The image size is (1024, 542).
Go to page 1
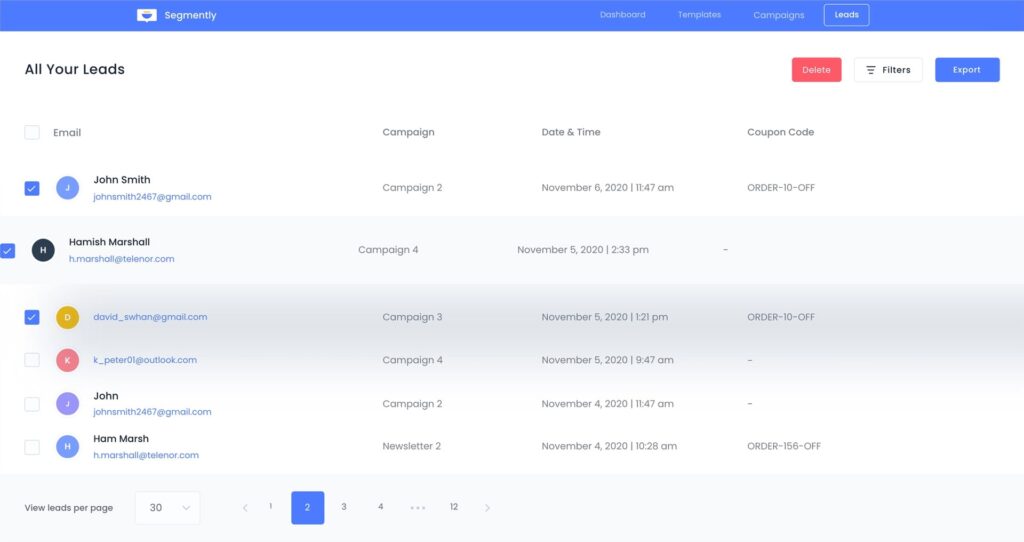270,507
